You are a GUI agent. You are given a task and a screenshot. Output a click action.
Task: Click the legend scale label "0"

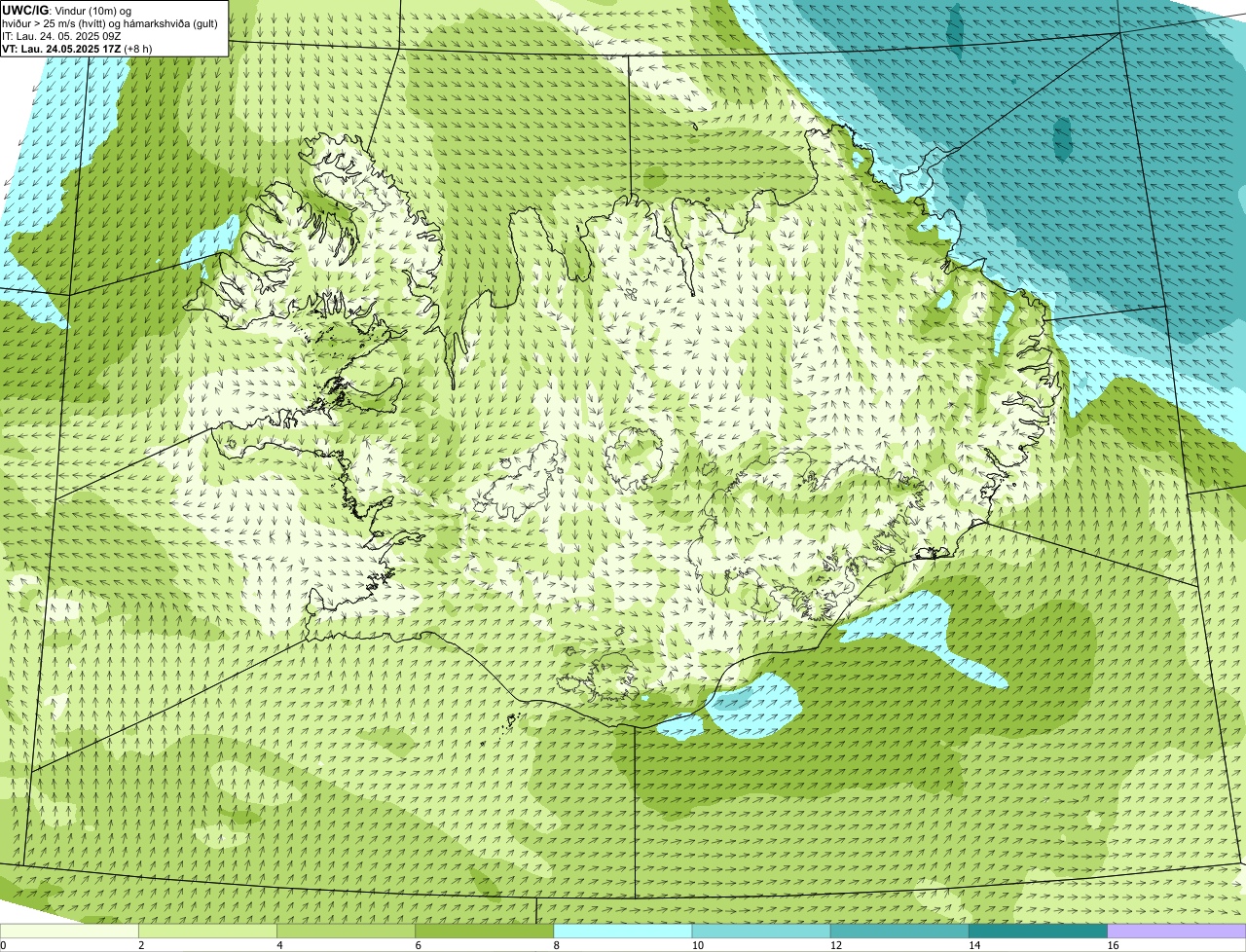[x=4, y=945]
